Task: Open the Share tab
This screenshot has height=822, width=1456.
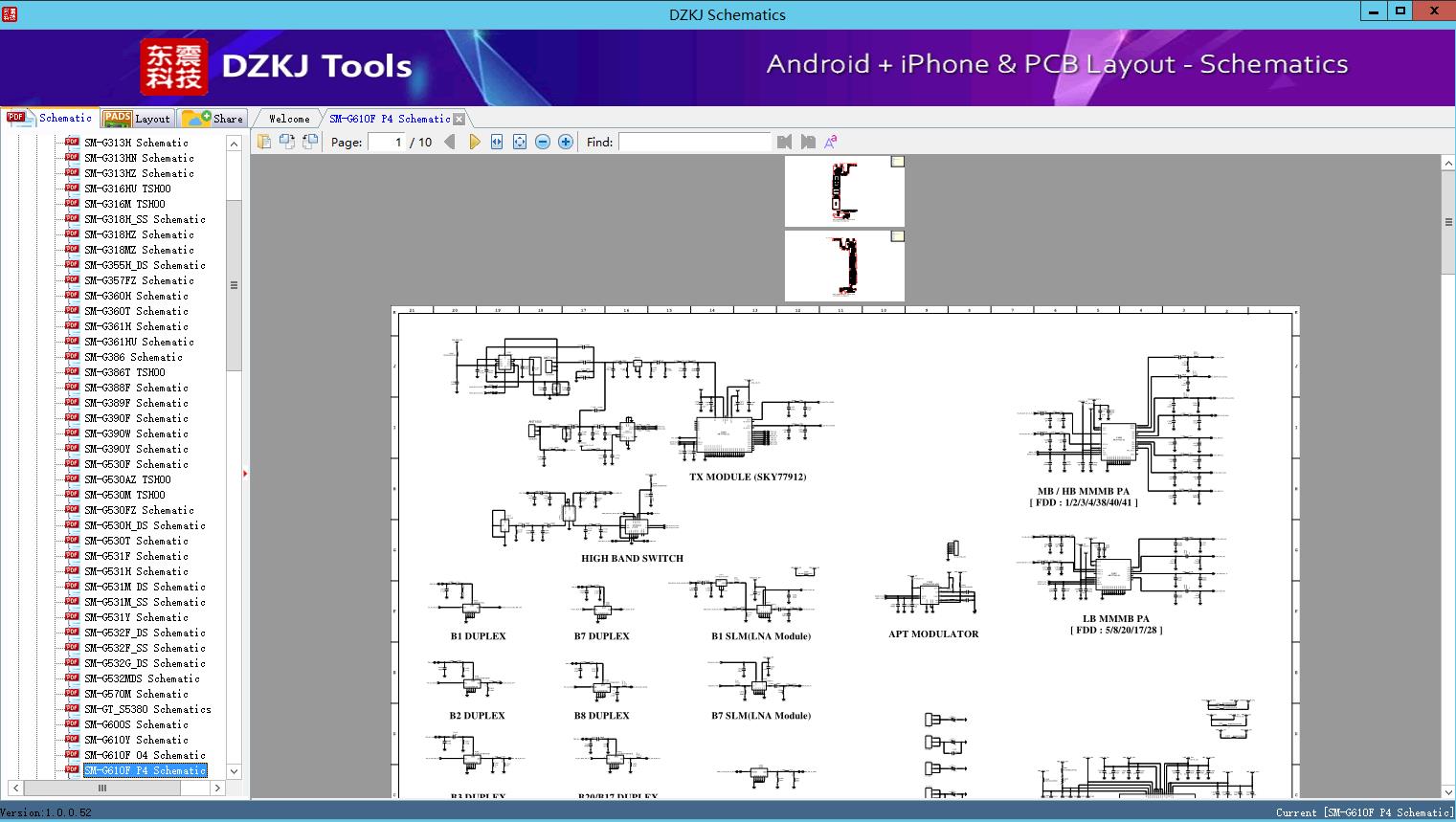Action: coord(213,119)
